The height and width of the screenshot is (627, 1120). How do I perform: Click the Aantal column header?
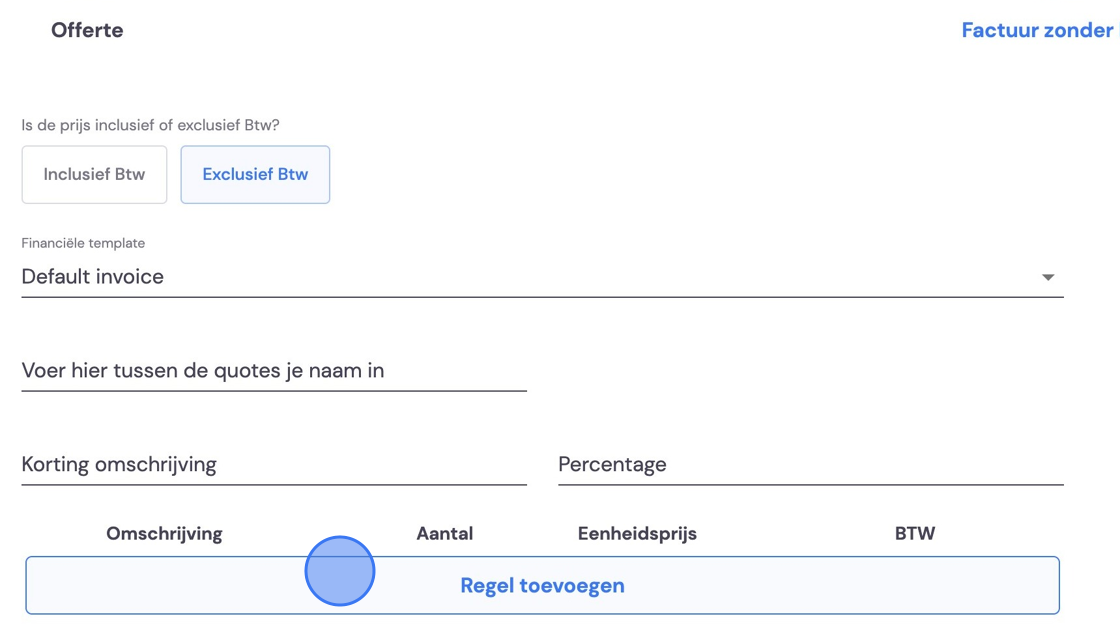[x=444, y=533]
